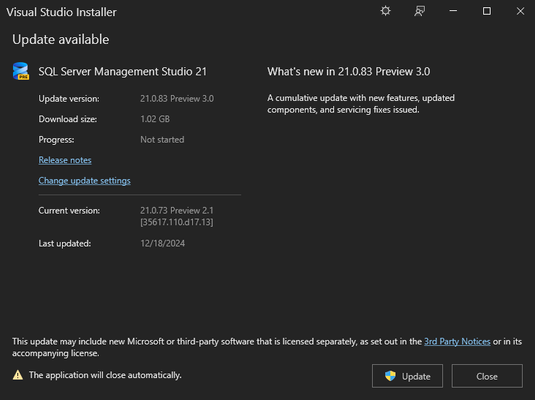Dismiss dialog with the Close button
Viewport: 535px width, 400px height.
tap(487, 376)
